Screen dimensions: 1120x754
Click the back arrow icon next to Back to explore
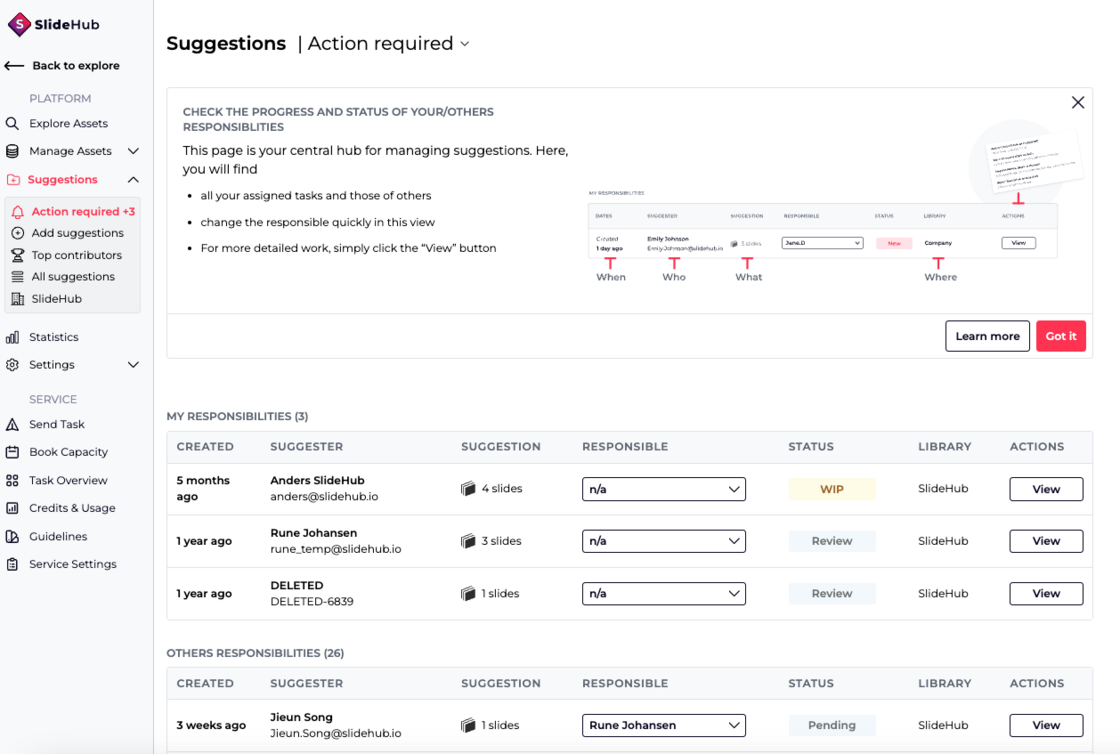coord(14,66)
